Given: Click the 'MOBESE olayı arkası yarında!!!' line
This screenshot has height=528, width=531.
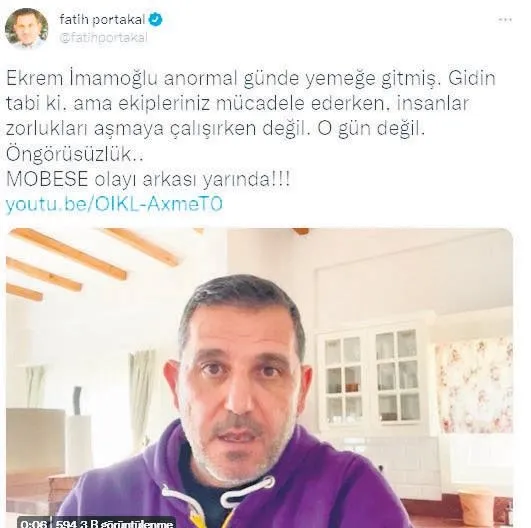Looking at the screenshot, I should (148, 179).
